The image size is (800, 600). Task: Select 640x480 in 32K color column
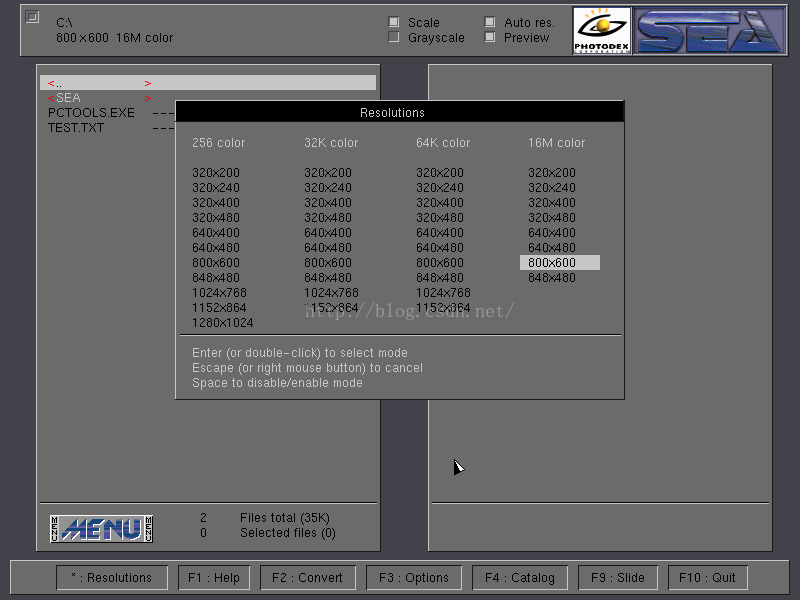point(328,247)
